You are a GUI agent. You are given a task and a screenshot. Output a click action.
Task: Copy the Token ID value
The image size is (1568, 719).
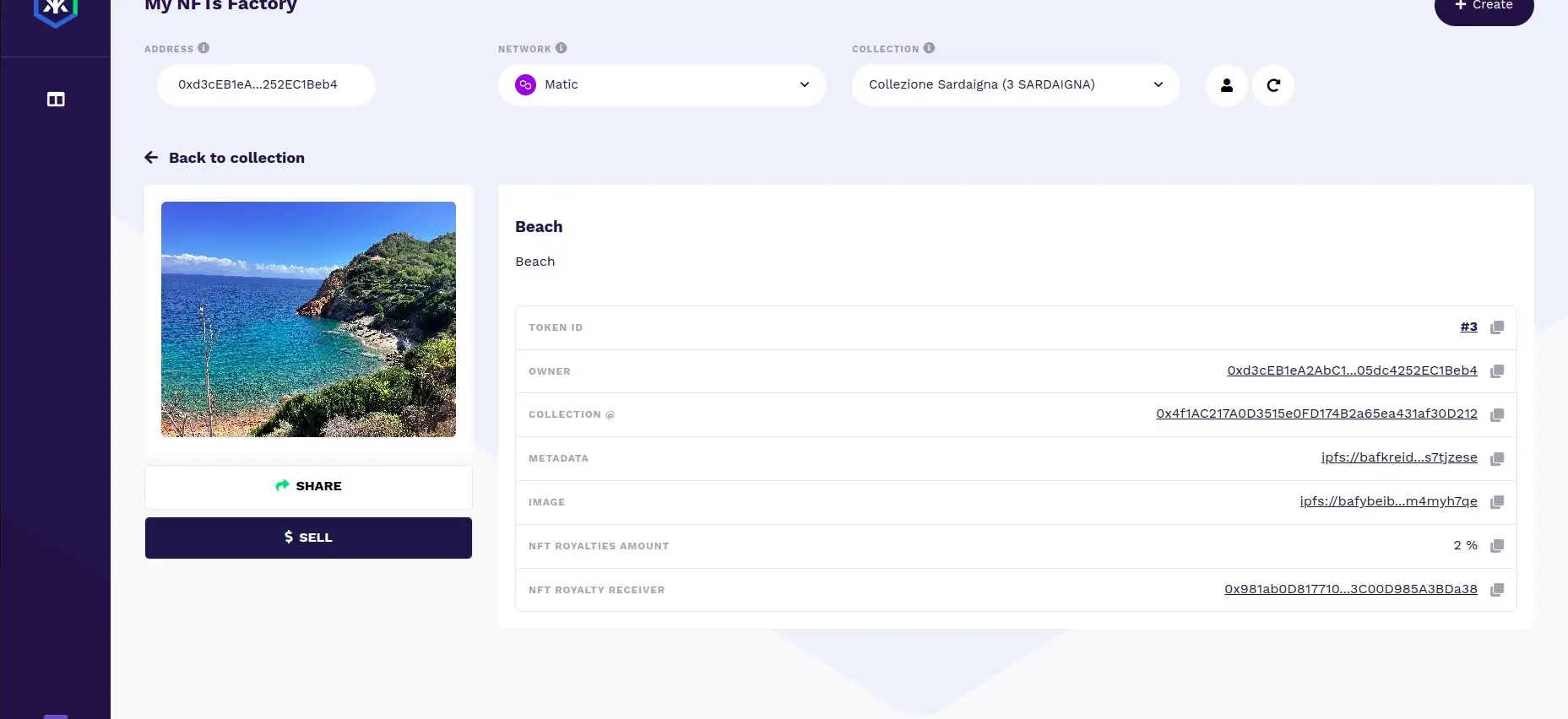pos(1497,327)
